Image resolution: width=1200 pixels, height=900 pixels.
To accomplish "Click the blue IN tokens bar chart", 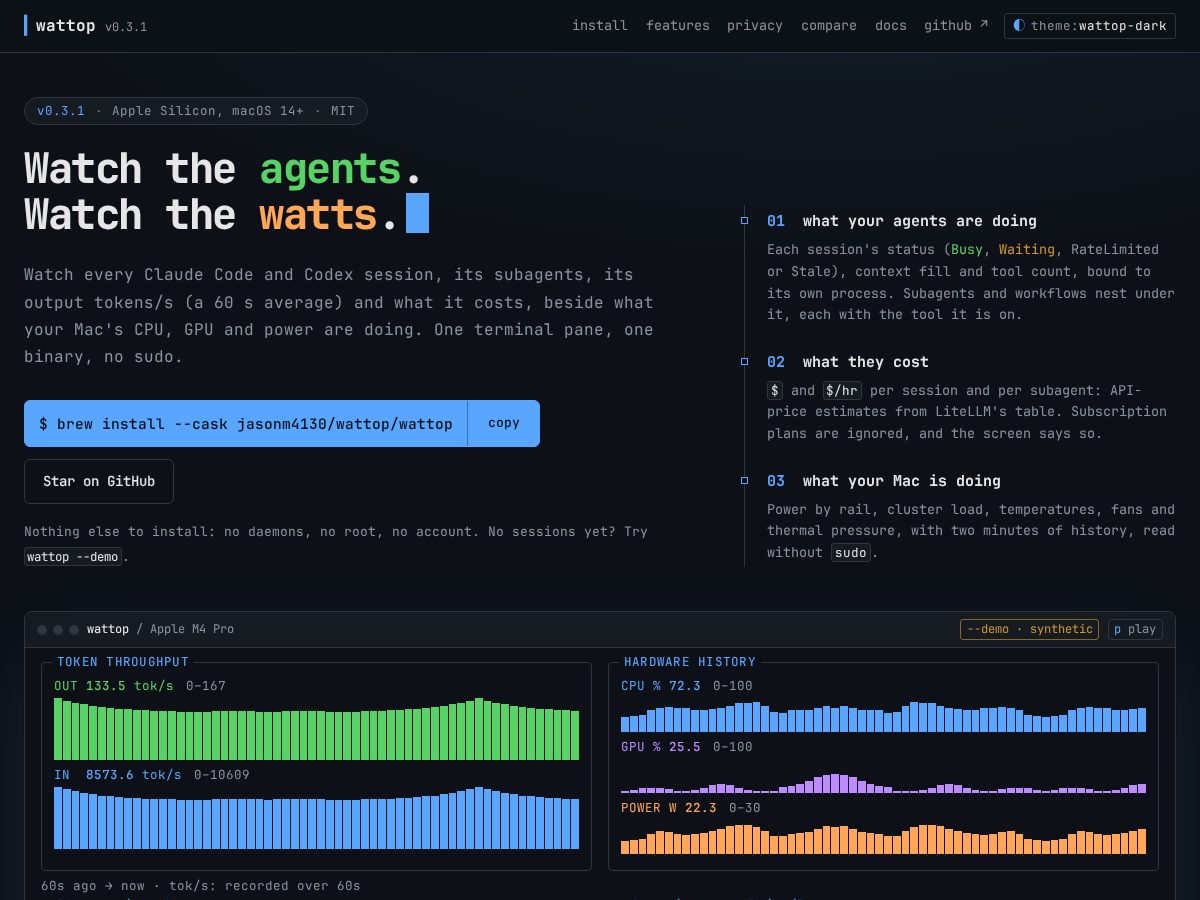I will [x=316, y=818].
